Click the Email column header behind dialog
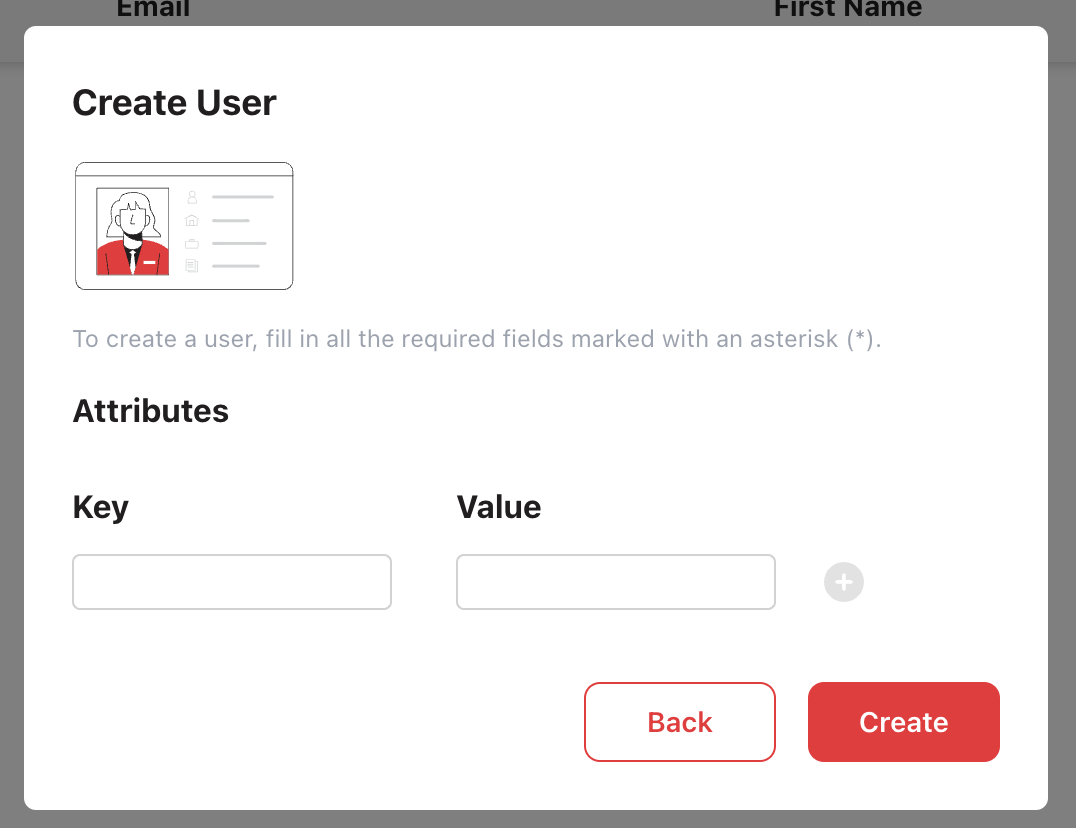 (x=153, y=9)
